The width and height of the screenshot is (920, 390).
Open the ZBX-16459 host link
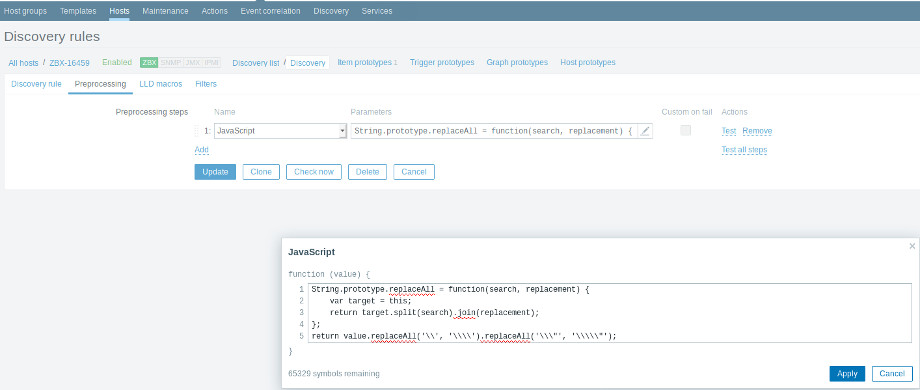pos(70,63)
